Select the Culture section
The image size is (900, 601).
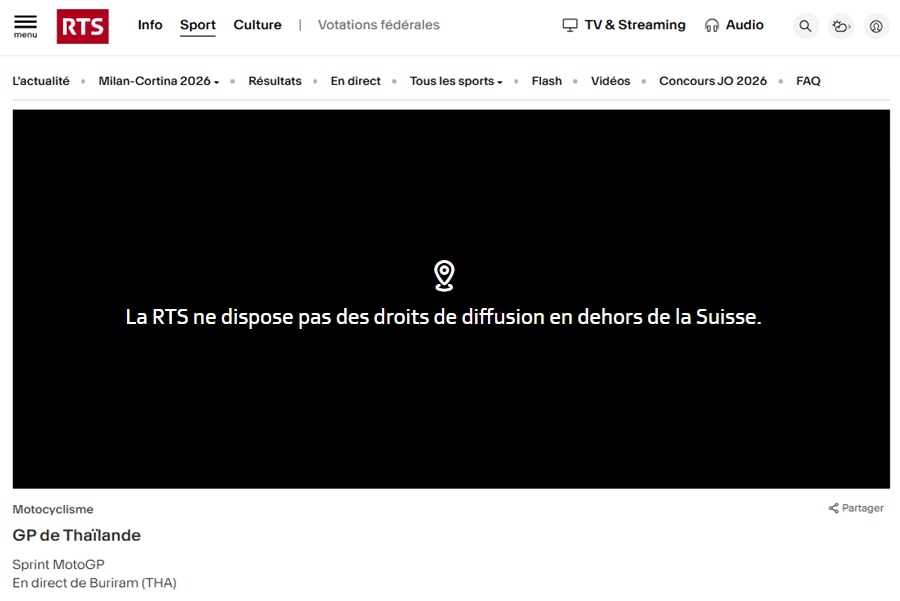click(x=257, y=25)
